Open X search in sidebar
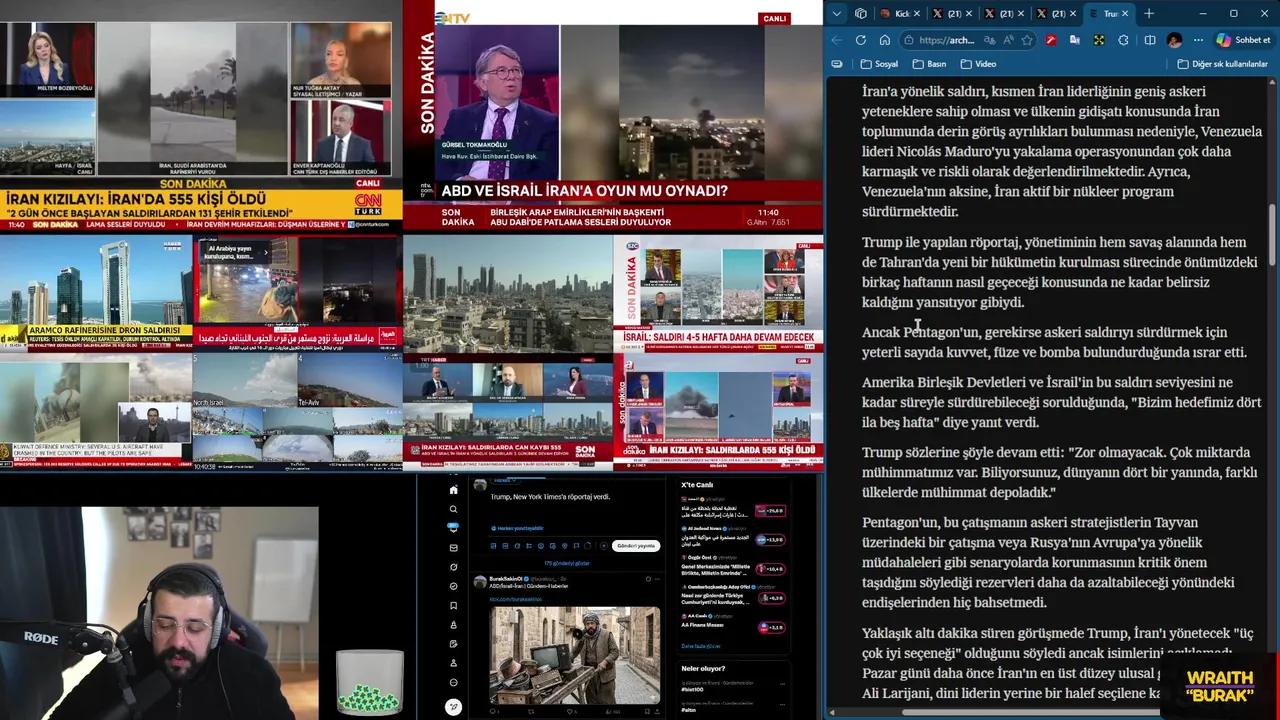The height and width of the screenshot is (720, 1280). tap(453, 509)
